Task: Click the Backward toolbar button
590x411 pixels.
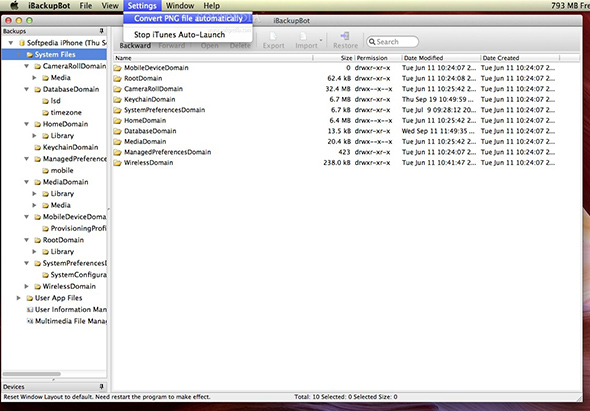Action: (135, 46)
